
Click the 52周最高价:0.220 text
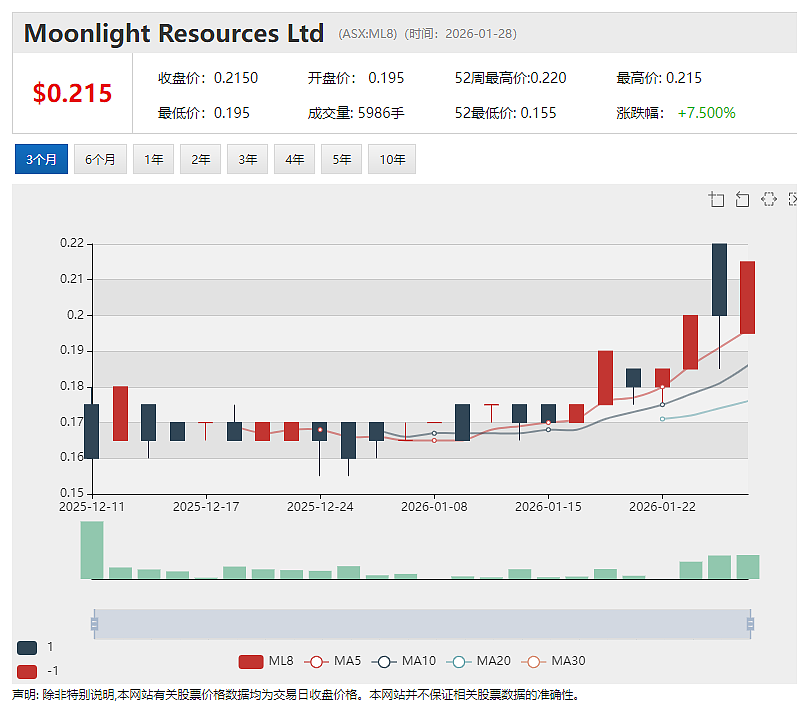click(x=510, y=78)
